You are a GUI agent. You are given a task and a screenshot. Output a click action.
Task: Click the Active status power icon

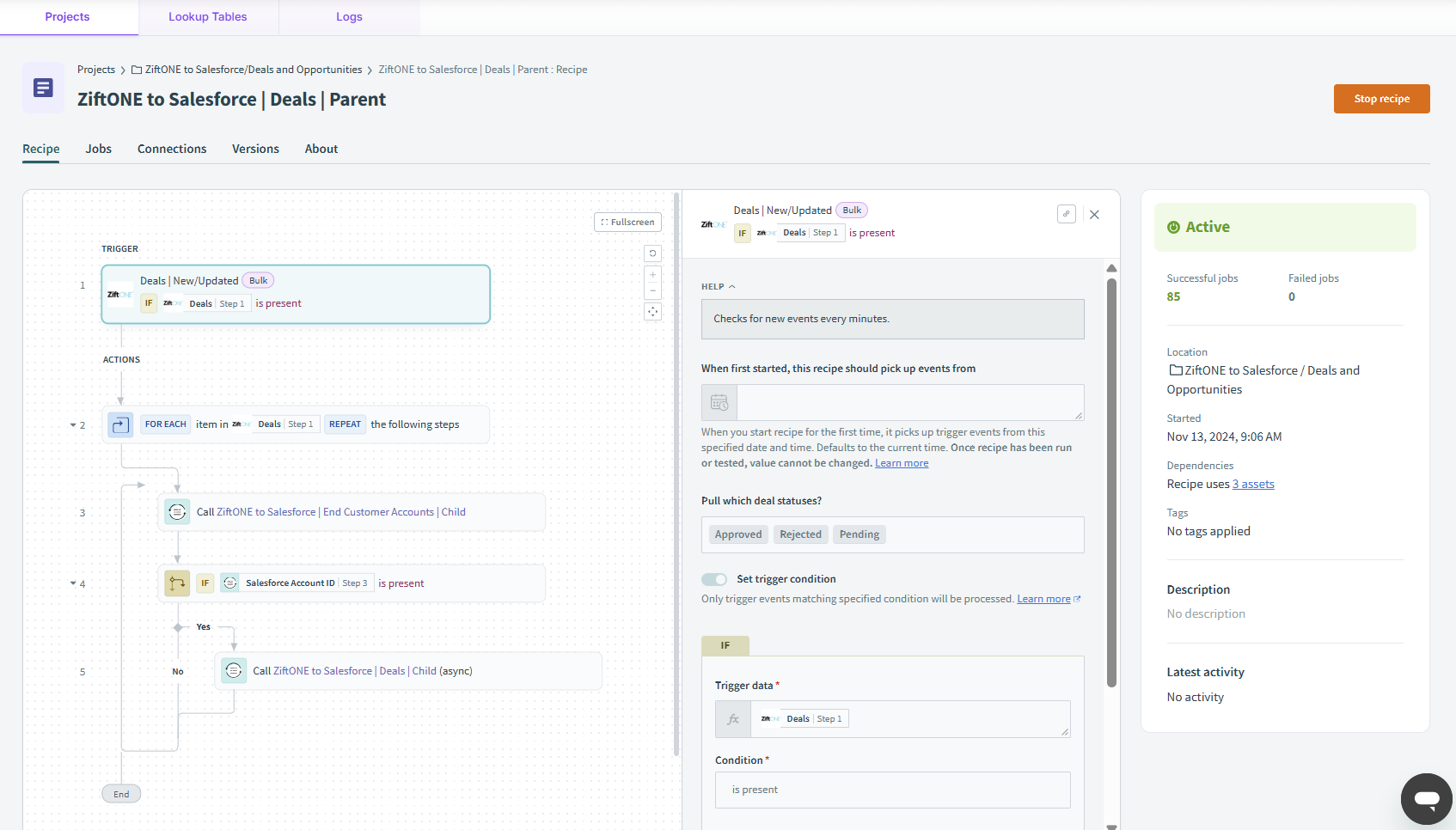[1173, 227]
